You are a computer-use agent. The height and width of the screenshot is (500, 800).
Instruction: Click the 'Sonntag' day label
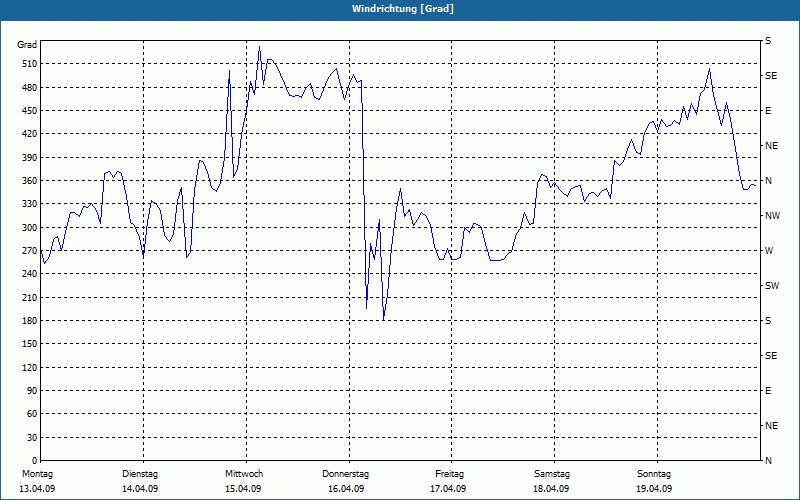pyautogui.click(x=654, y=474)
